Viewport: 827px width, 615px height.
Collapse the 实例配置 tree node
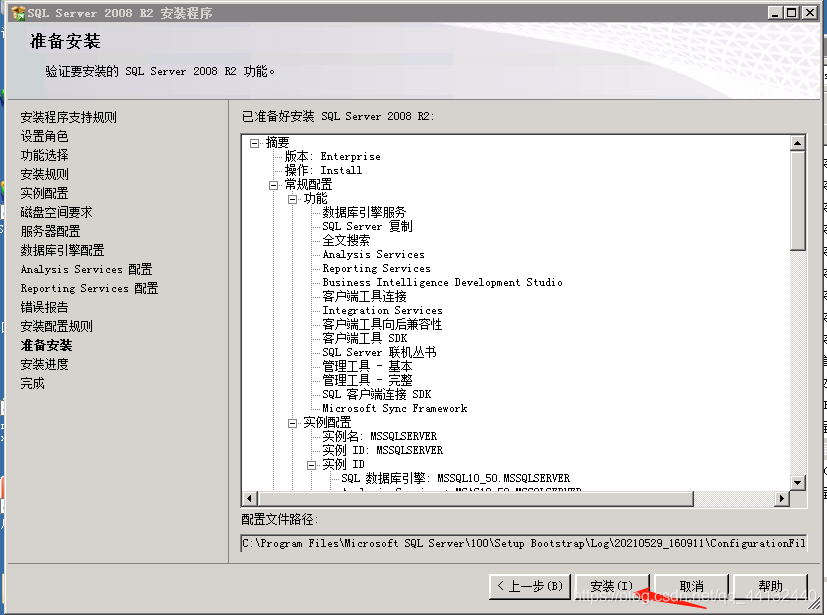pyautogui.click(x=292, y=423)
